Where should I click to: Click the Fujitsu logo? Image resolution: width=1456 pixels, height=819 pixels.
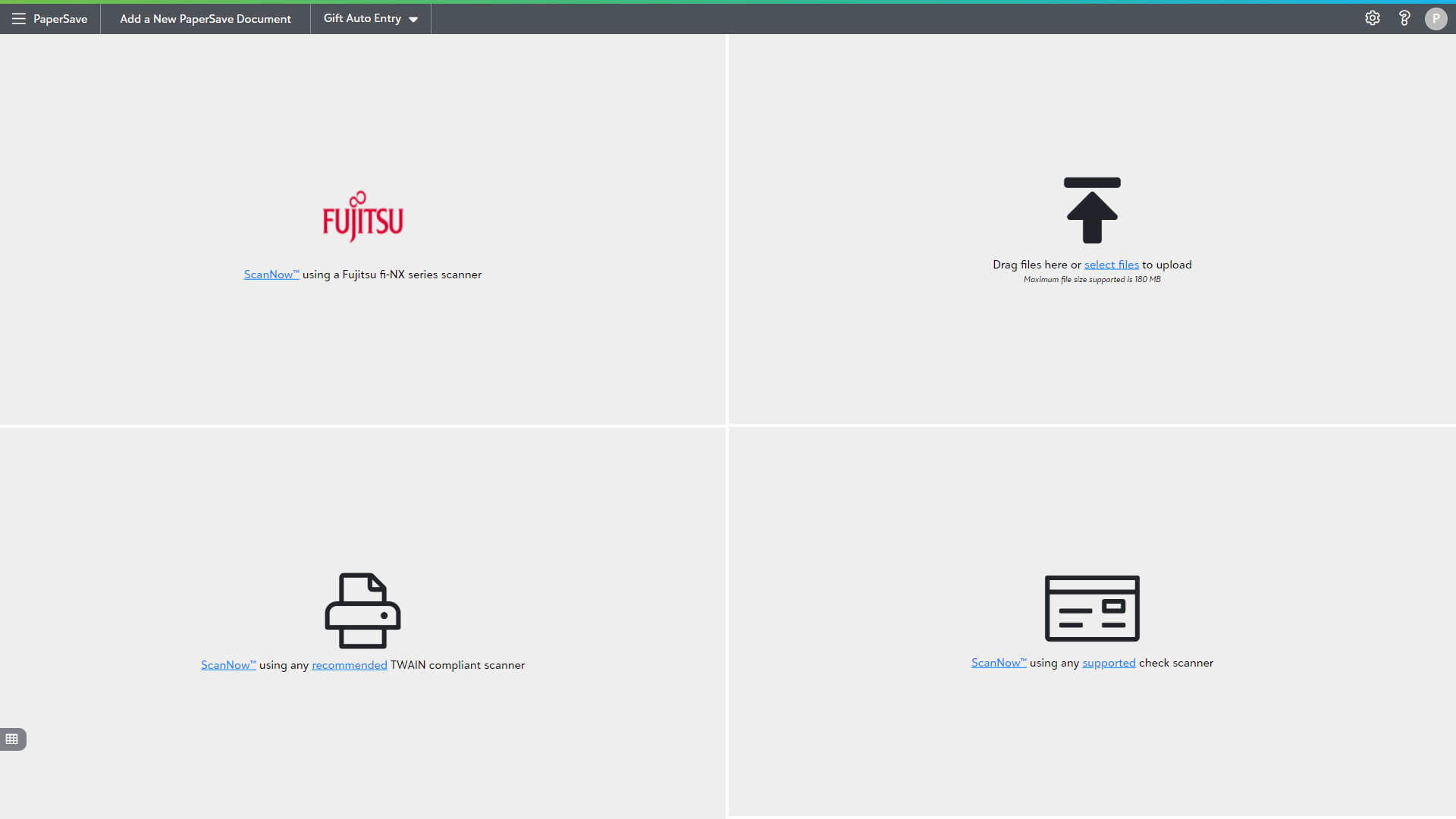tap(362, 218)
